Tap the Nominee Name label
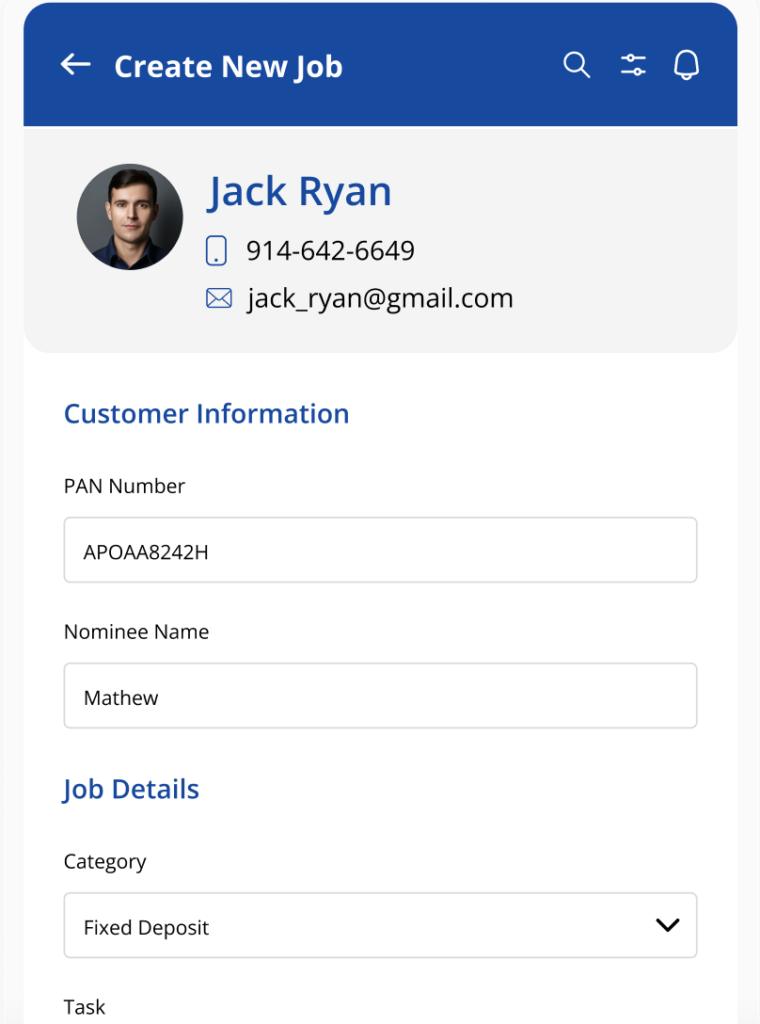 136,632
